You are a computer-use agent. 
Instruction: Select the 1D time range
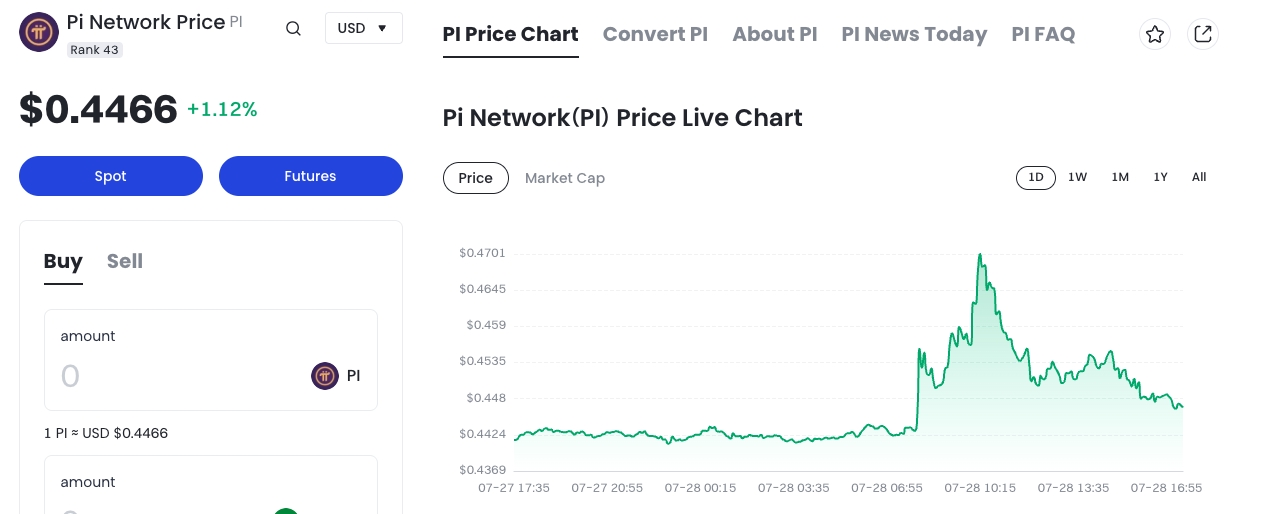1036,177
